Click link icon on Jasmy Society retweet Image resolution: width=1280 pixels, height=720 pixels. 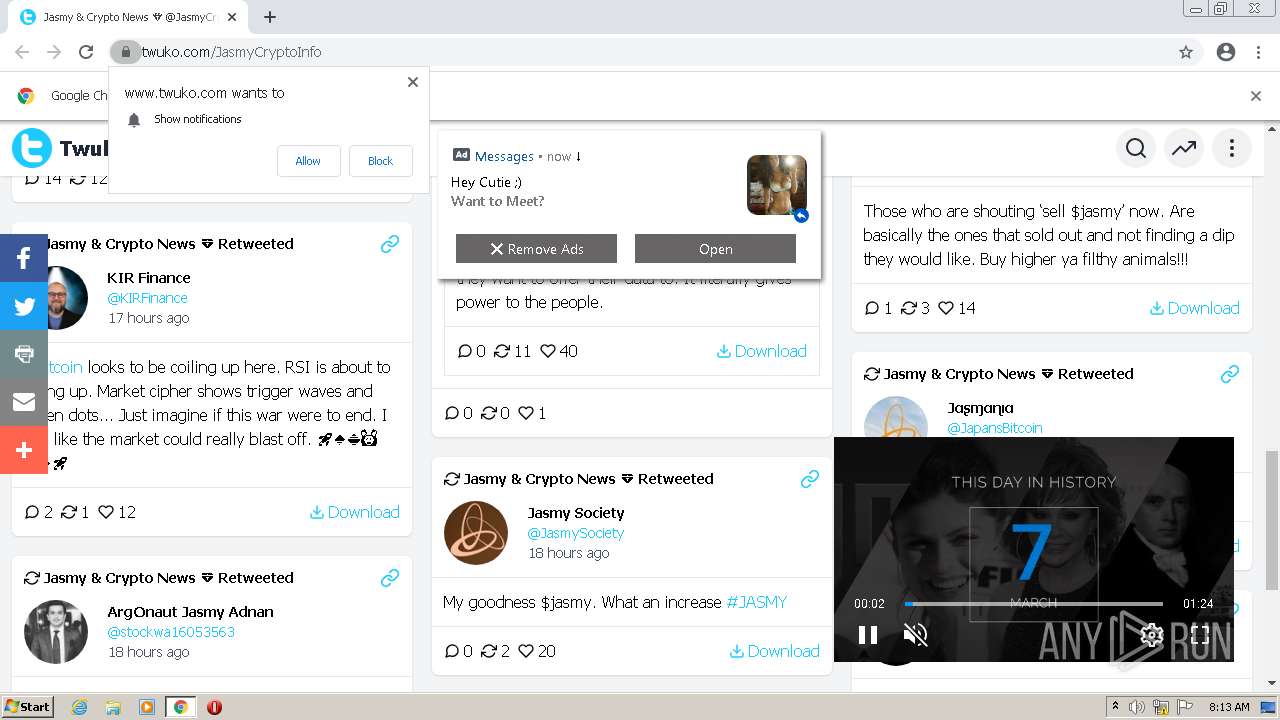coord(810,479)
